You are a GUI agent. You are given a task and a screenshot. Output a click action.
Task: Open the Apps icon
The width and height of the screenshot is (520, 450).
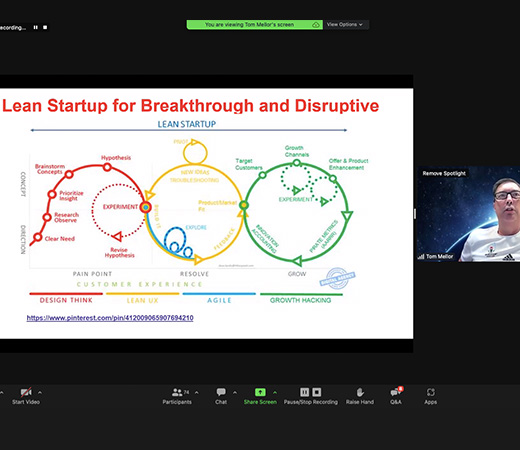point(430,392)
